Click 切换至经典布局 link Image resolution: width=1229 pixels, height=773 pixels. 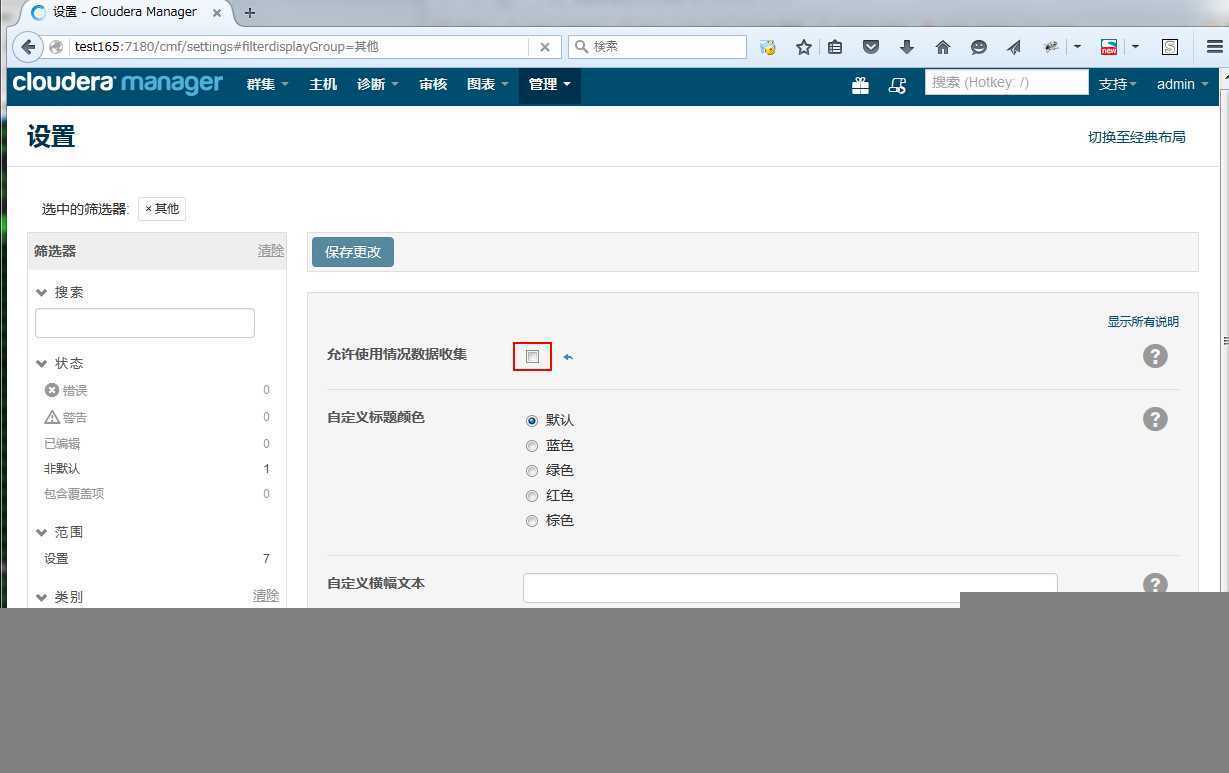click(x=1137, y=137)
